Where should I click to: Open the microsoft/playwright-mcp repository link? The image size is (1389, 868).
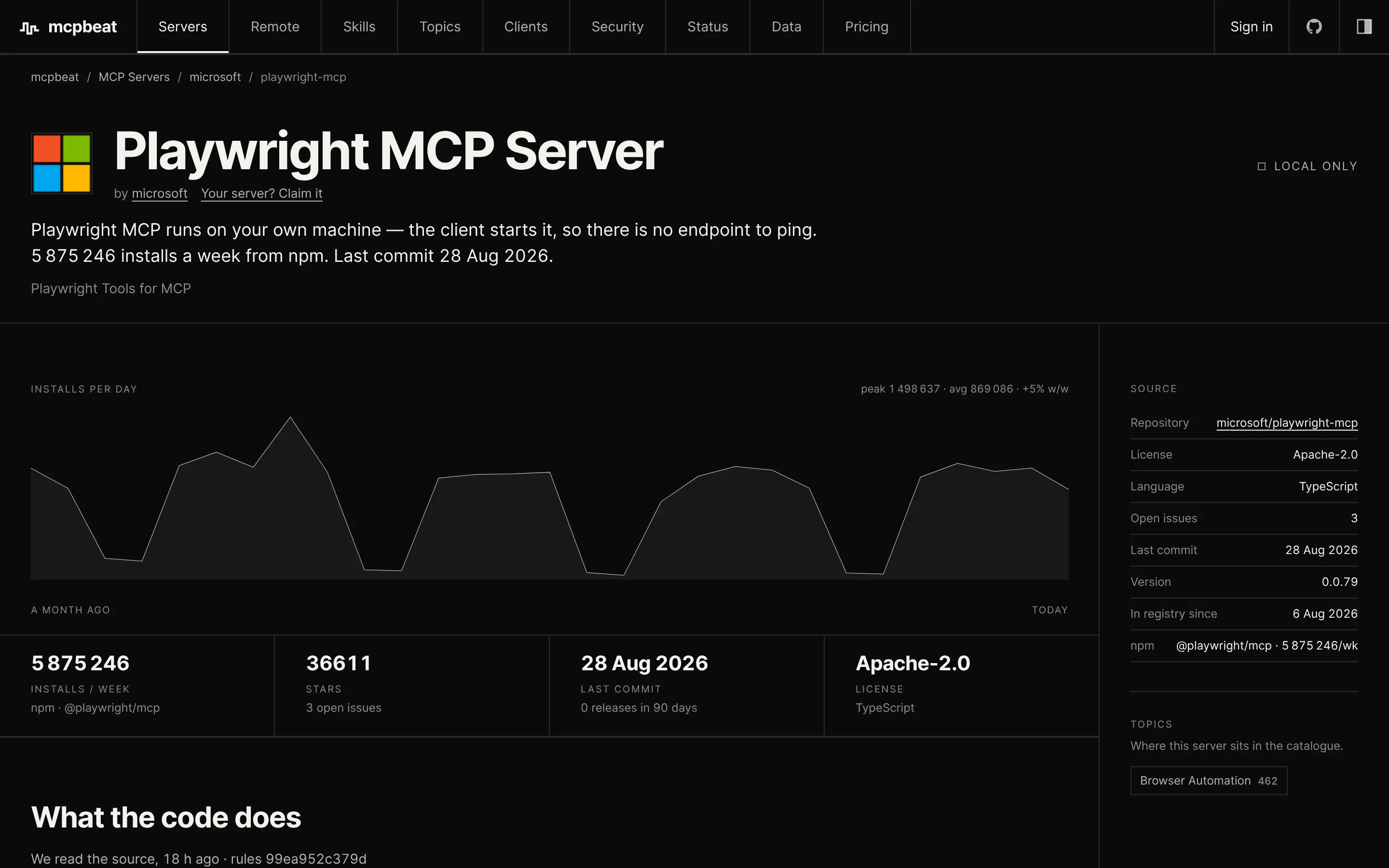1287,422
